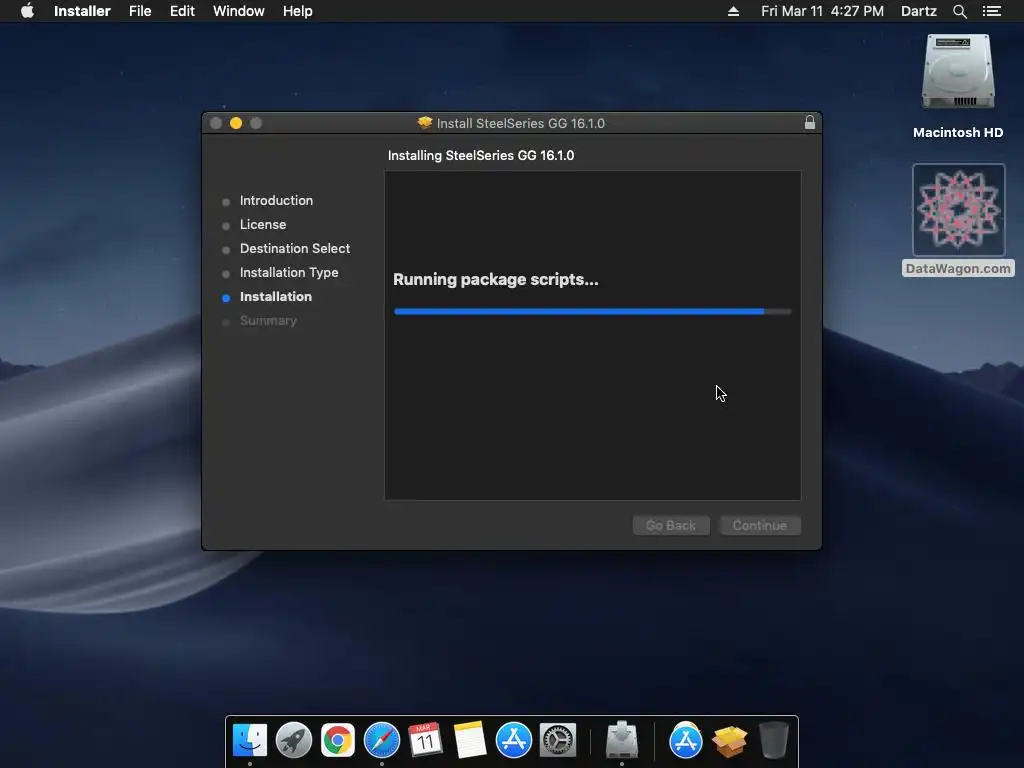Select the Installation step
Viewport: 1024px width, 768px height.
tap(276, 296)
